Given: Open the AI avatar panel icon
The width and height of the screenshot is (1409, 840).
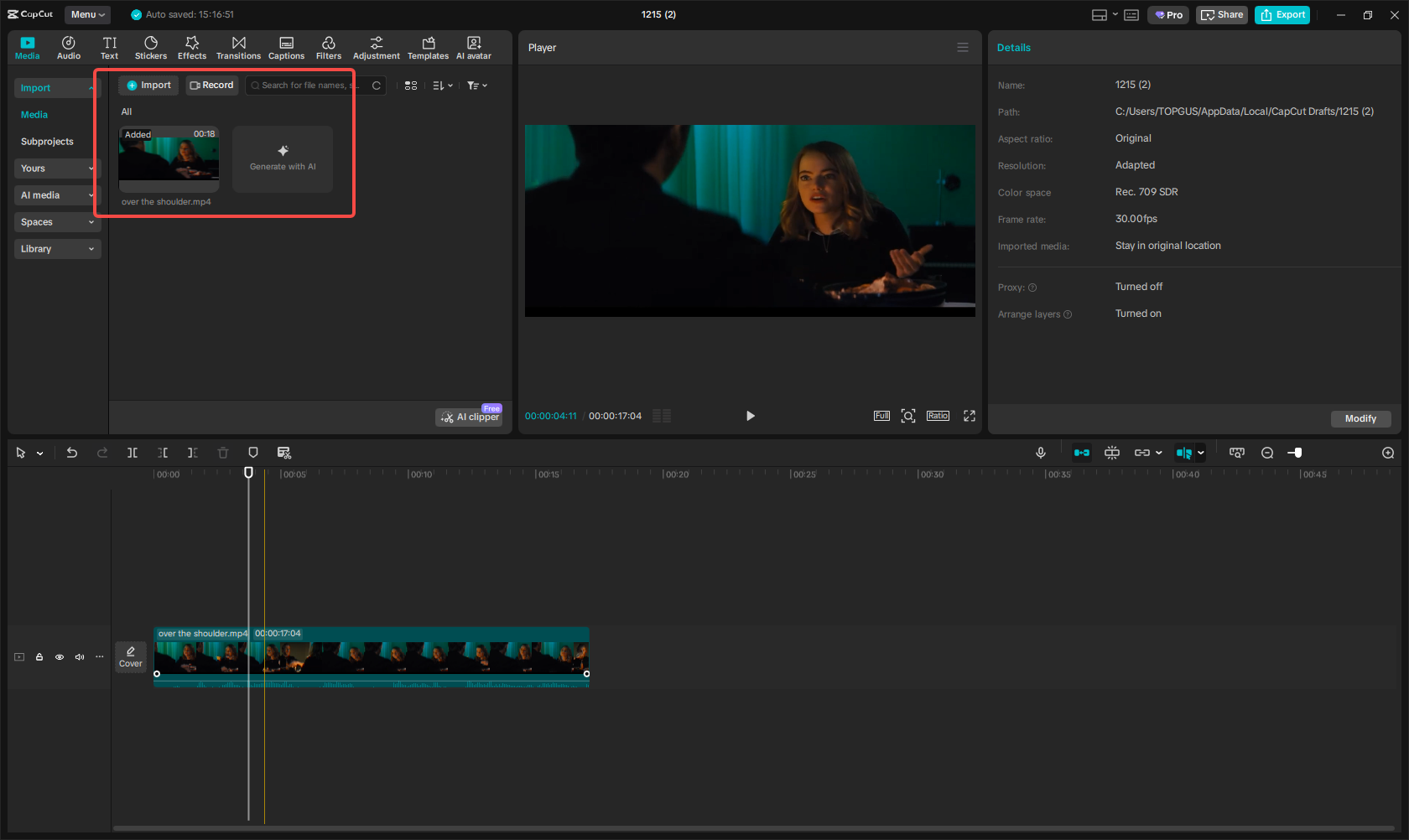Looking at the screenshot, I should coord(474,48).
